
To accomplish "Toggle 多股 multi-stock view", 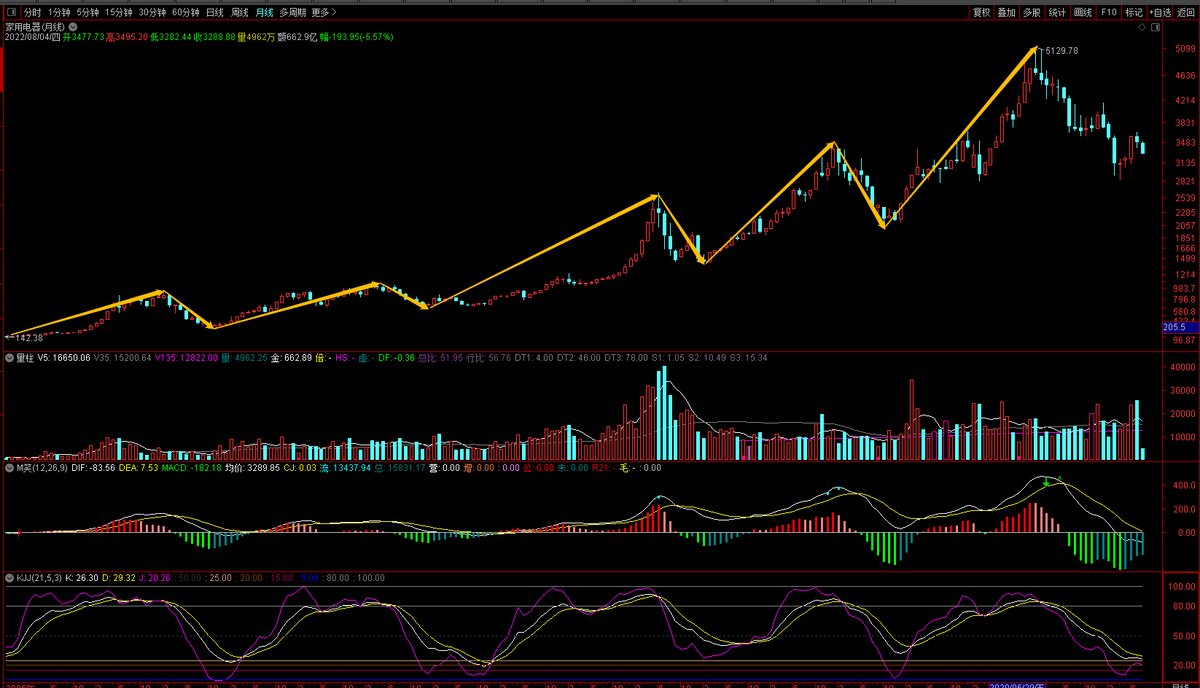I will coord(1031,12).
